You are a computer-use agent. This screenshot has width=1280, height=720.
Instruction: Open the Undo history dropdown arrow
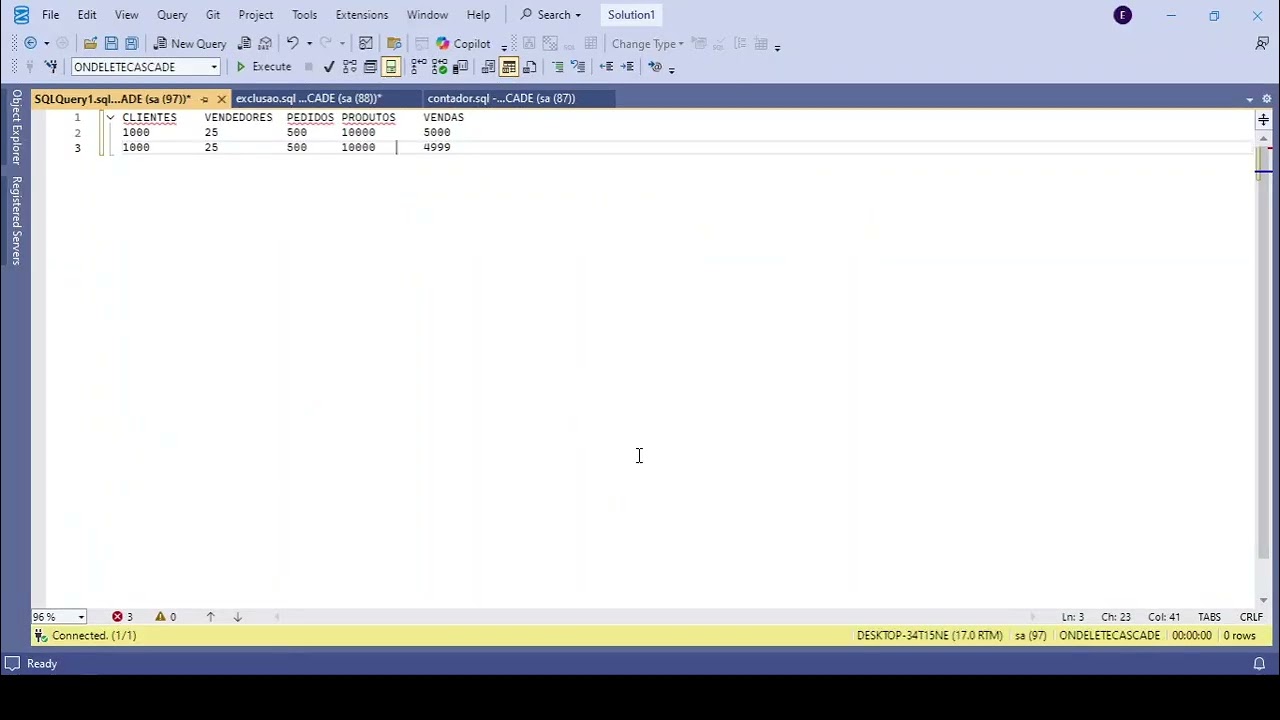[x=309, y=43]
